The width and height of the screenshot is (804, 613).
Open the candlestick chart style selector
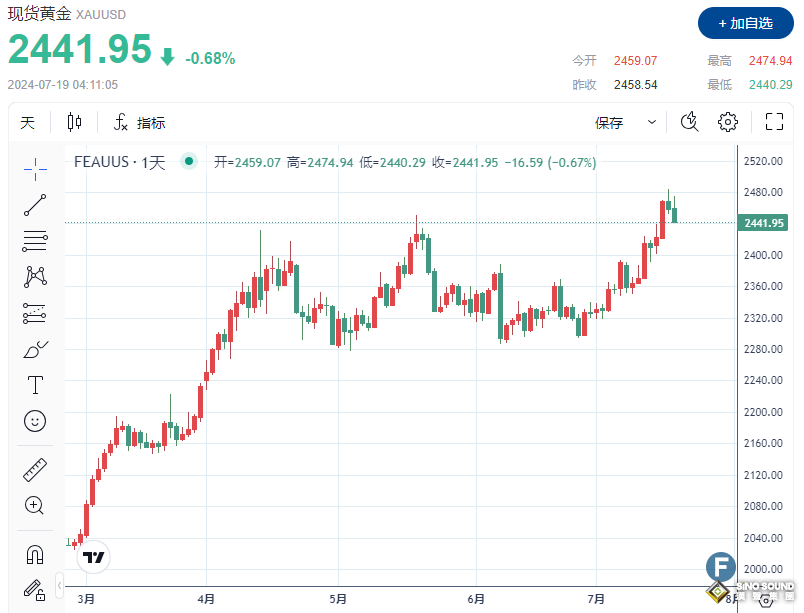(74, 122)
